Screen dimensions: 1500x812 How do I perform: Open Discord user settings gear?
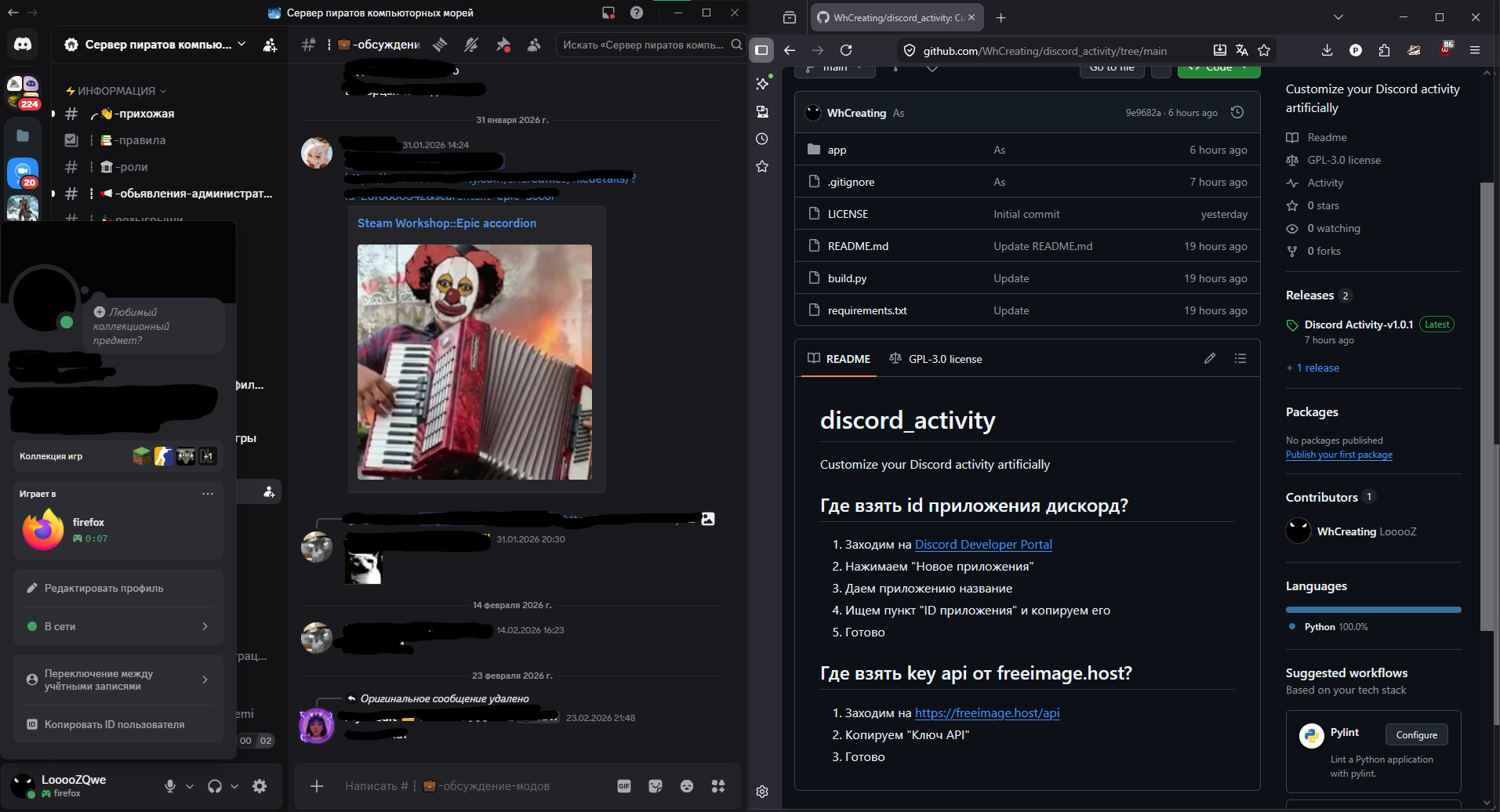pos(260,786)
